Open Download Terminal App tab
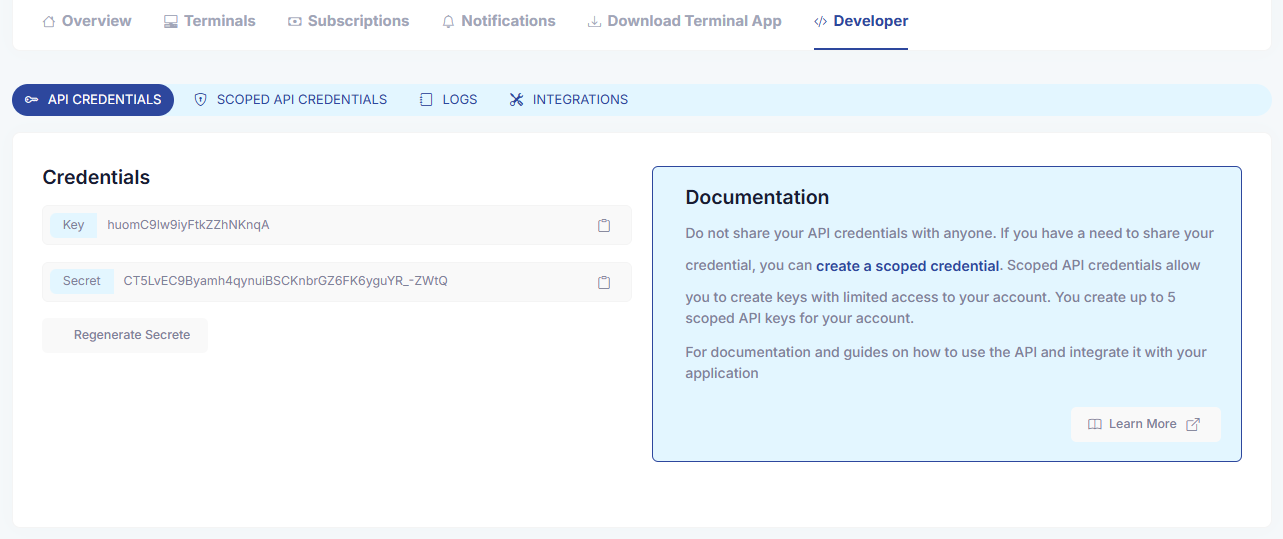 684,21
